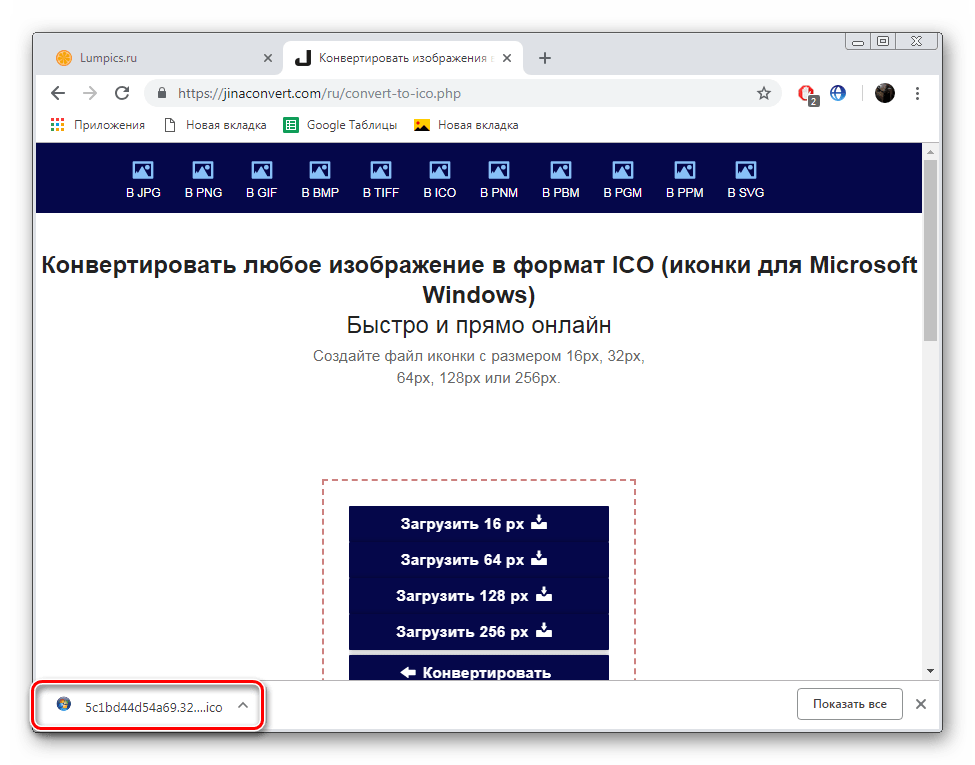
Task: Open the Новая вкладка bookmark with yellow picture icon
Action: click(x=466, y=125)
